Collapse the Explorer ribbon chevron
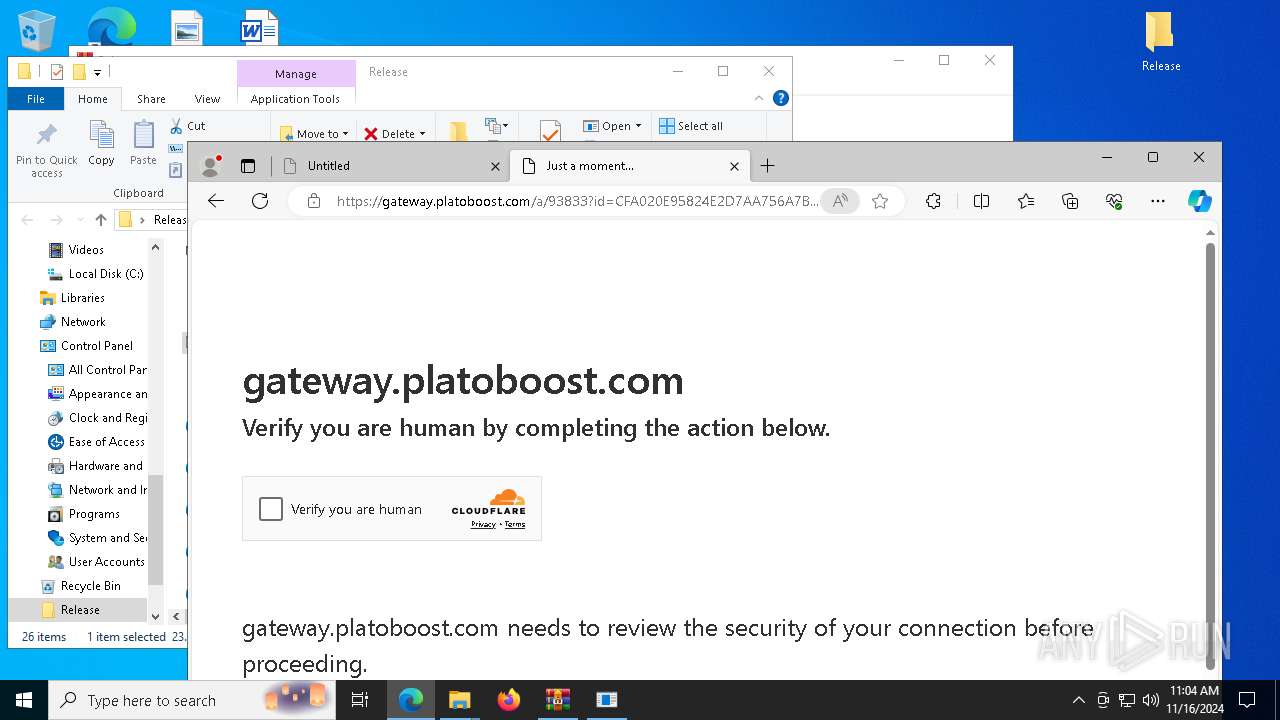1280x720 pixels. click(x=759, y=98)
